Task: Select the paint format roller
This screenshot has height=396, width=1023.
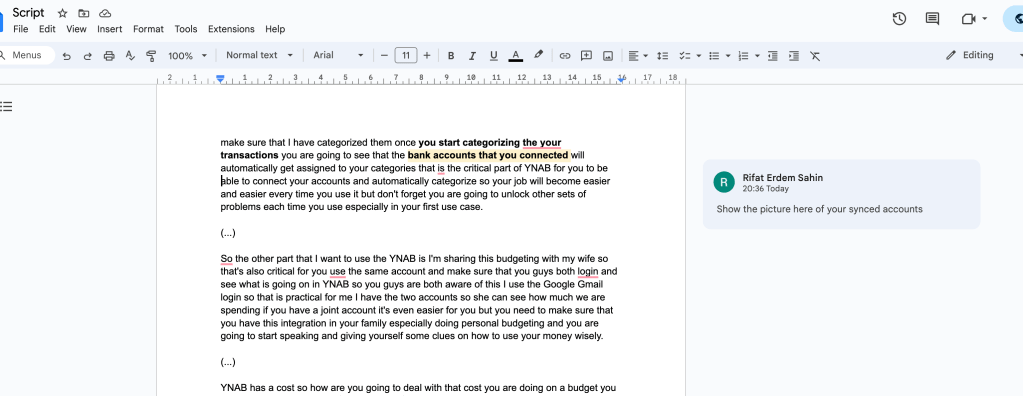Action: coord(151,56)
